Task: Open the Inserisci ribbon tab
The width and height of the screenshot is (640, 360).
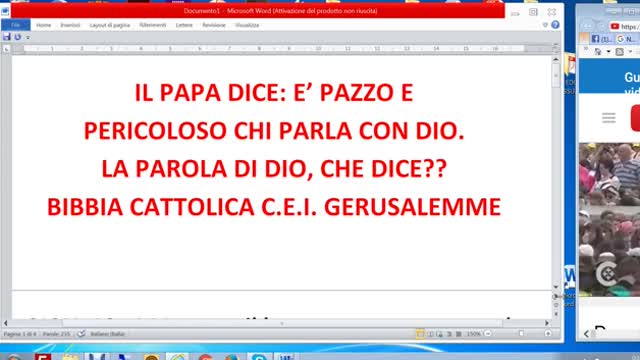Action: click(x=70, y=25)
